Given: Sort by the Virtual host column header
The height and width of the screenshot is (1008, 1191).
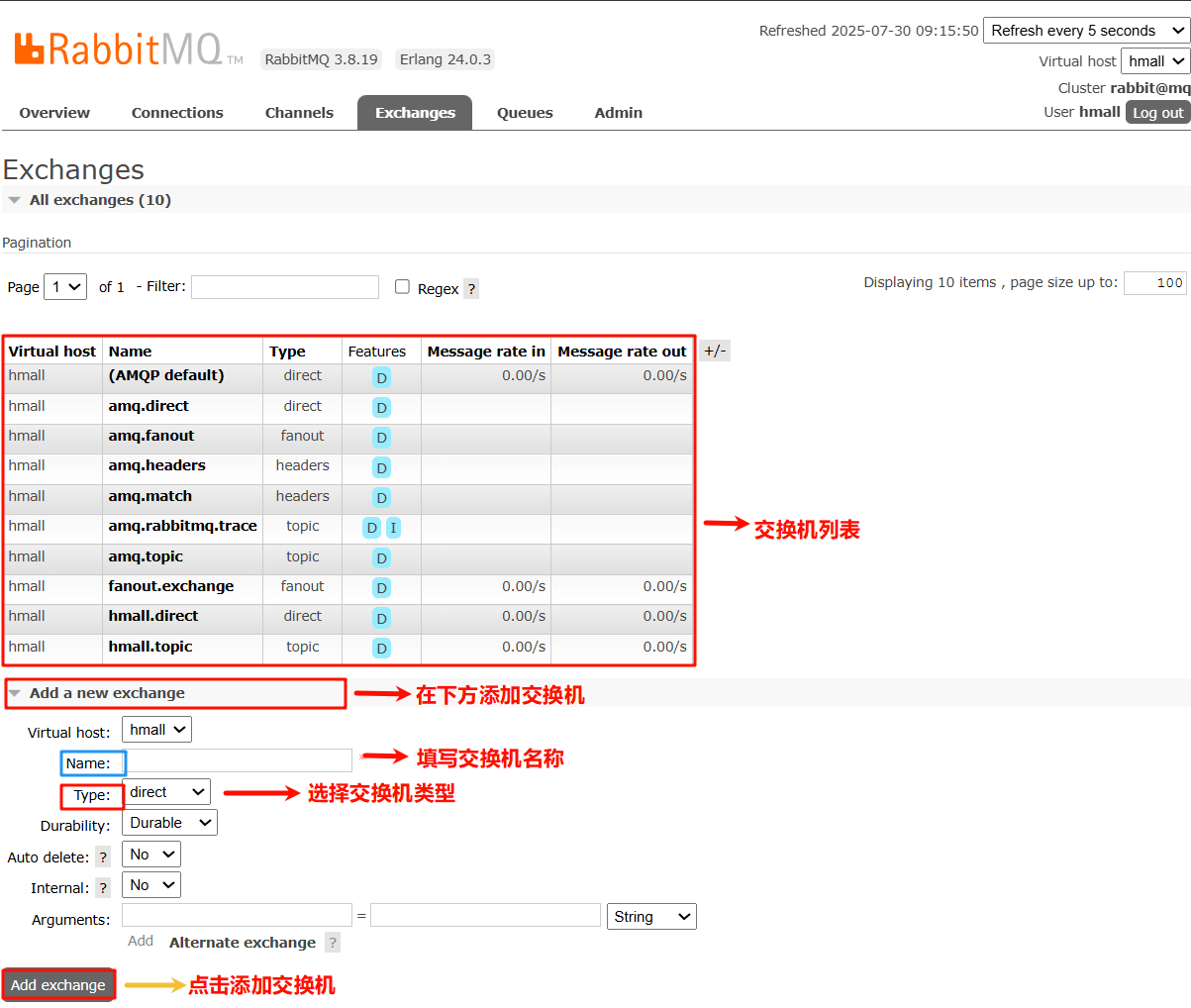Looking at the screenshot, I should tap(52, 352).
